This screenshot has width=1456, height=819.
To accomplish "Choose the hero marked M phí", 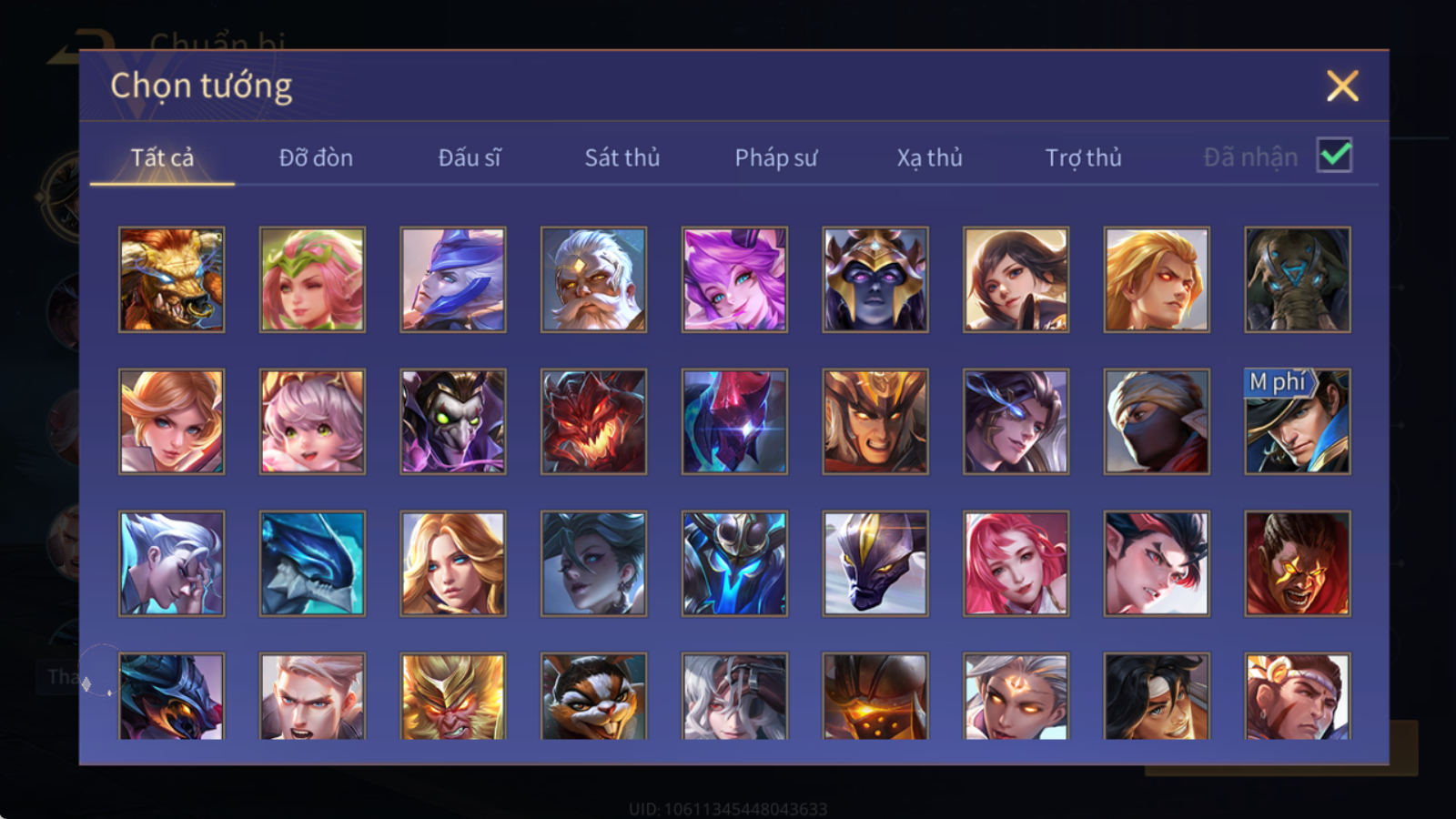I will point(1298,421).
